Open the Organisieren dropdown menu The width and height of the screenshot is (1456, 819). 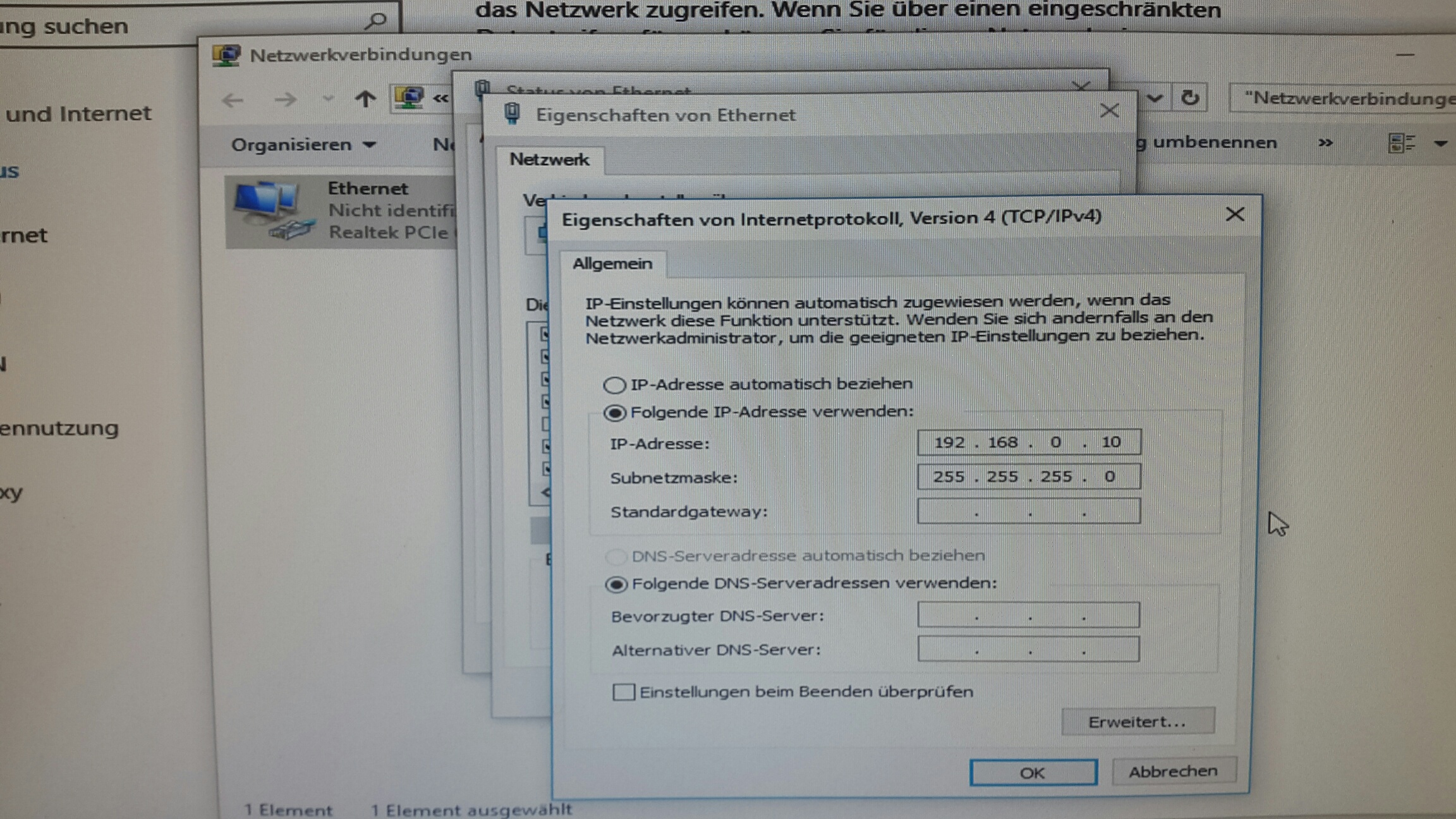[x=303, y=145]
